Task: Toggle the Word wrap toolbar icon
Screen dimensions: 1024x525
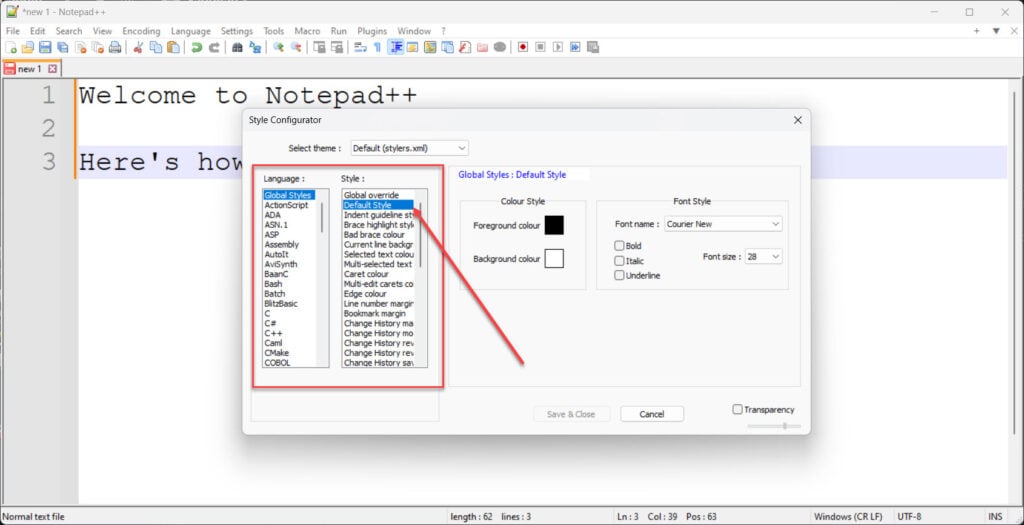Action: point(359,47)
